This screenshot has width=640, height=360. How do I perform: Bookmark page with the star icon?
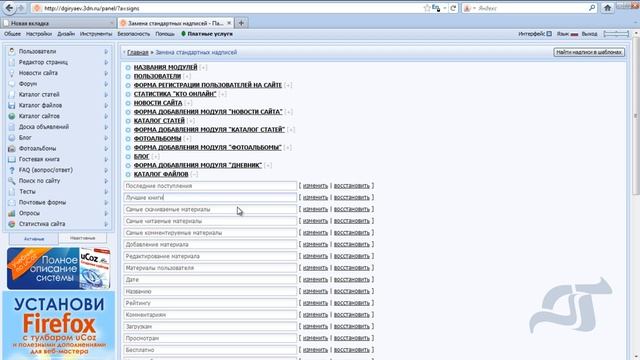(427, 8)
